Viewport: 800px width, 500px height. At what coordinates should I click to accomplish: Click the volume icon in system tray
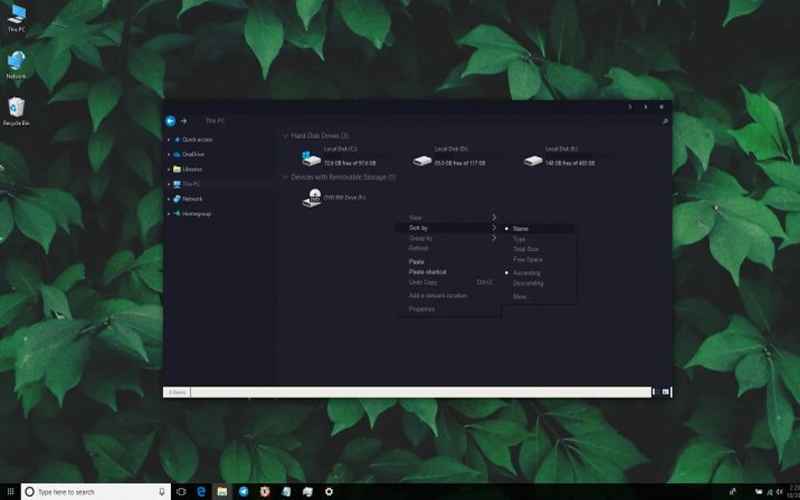pyautogui.click(x=781, y=492)
